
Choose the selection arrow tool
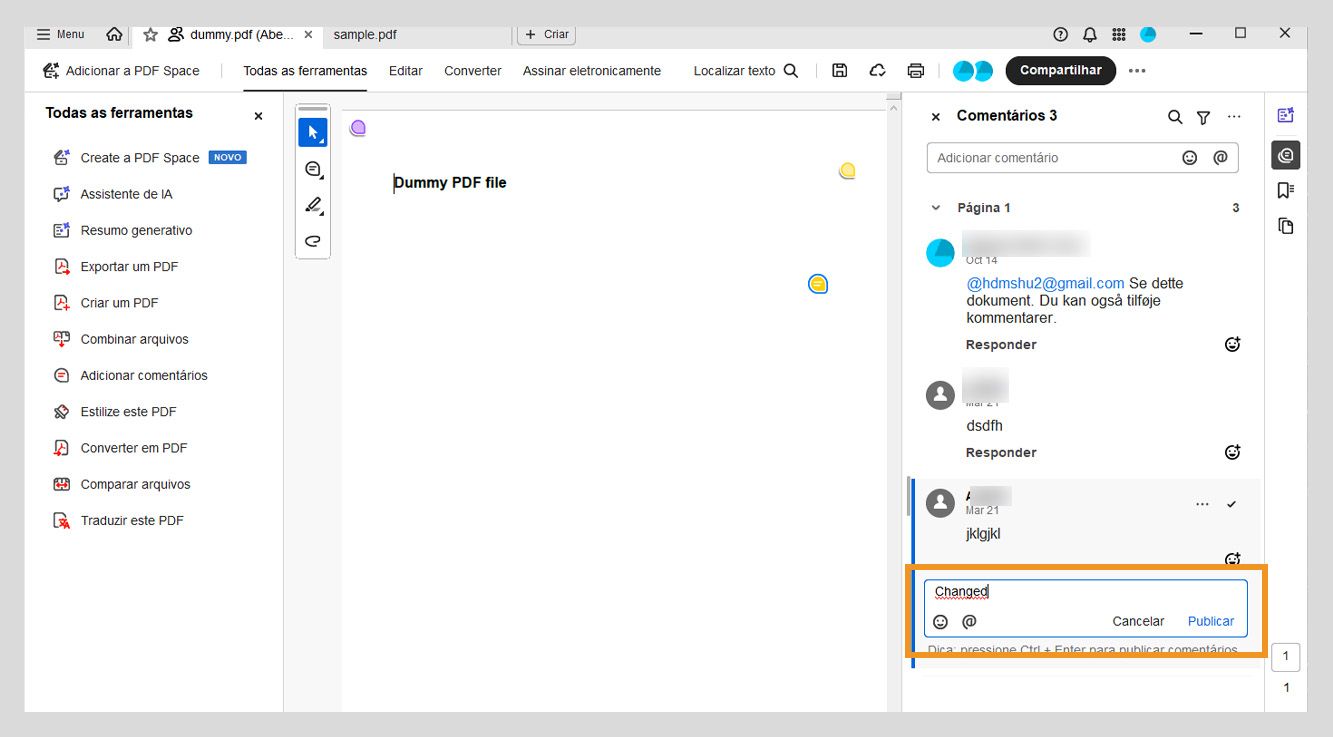tap(313, 132)
